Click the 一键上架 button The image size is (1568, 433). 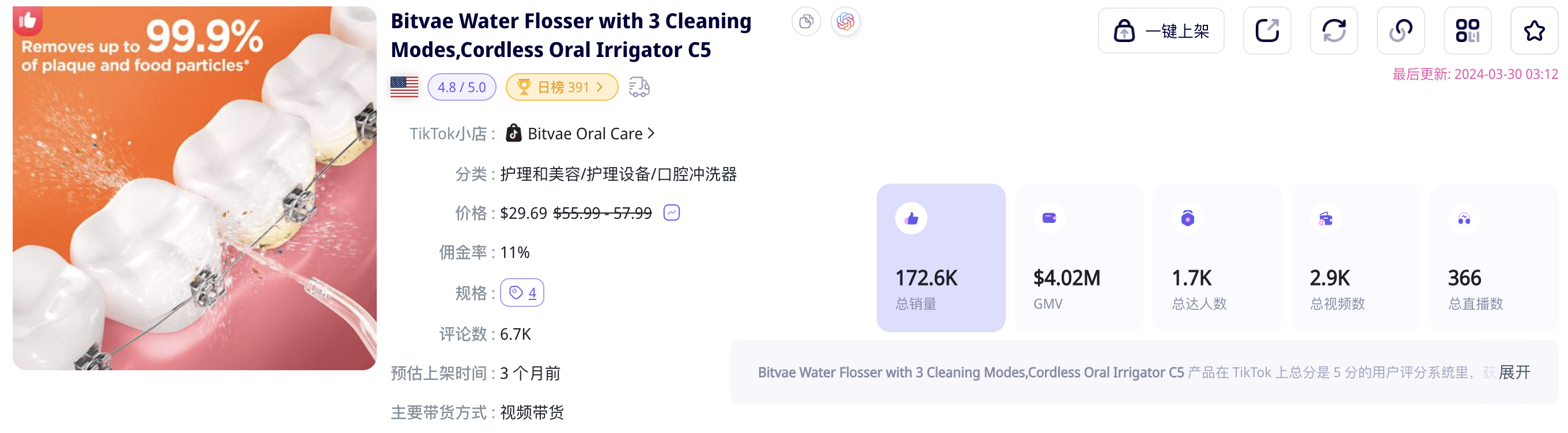[1161, 31]
